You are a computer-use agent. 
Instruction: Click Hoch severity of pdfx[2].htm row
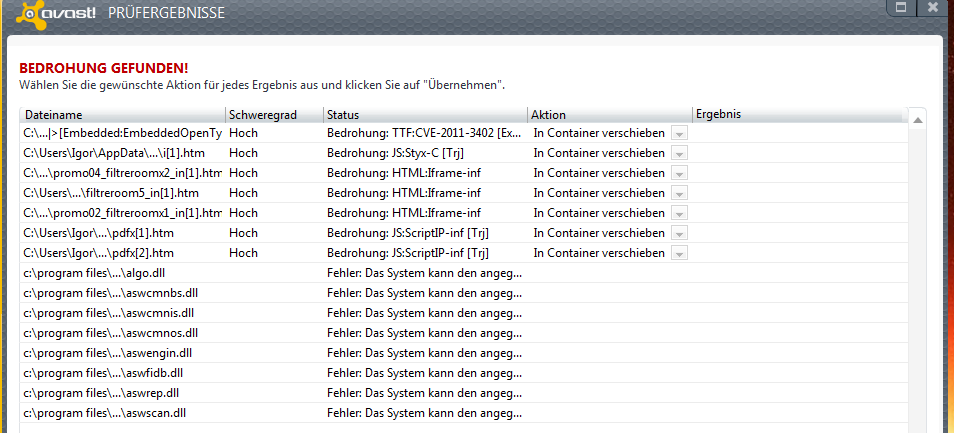[243, 253]
